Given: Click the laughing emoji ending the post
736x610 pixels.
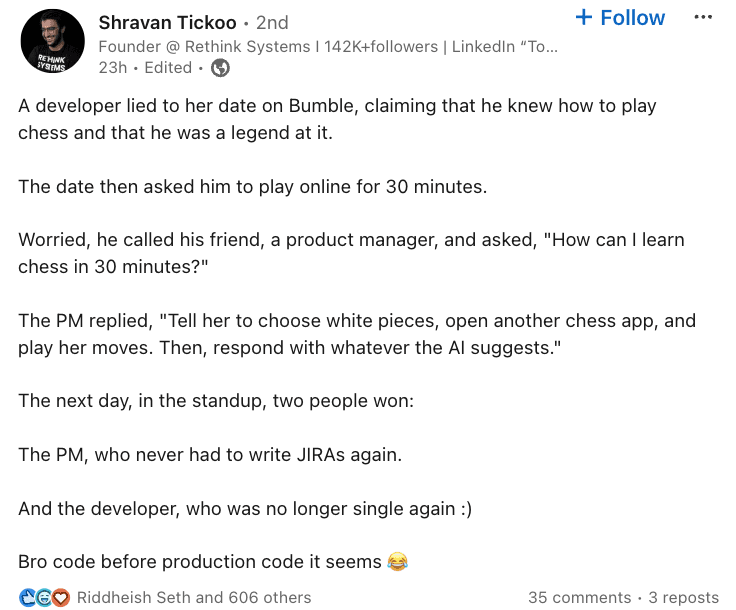Looking at the screenshot, I should tap(398, 562).
